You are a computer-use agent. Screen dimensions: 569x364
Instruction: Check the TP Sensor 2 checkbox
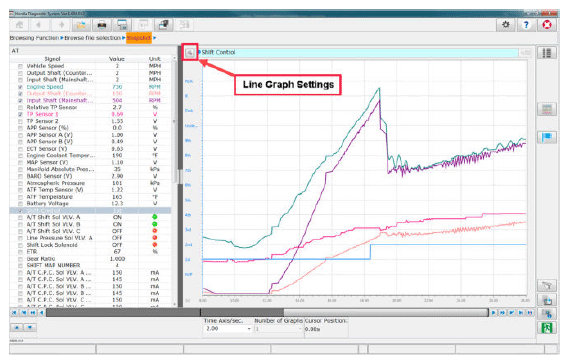tap(20, 121)
